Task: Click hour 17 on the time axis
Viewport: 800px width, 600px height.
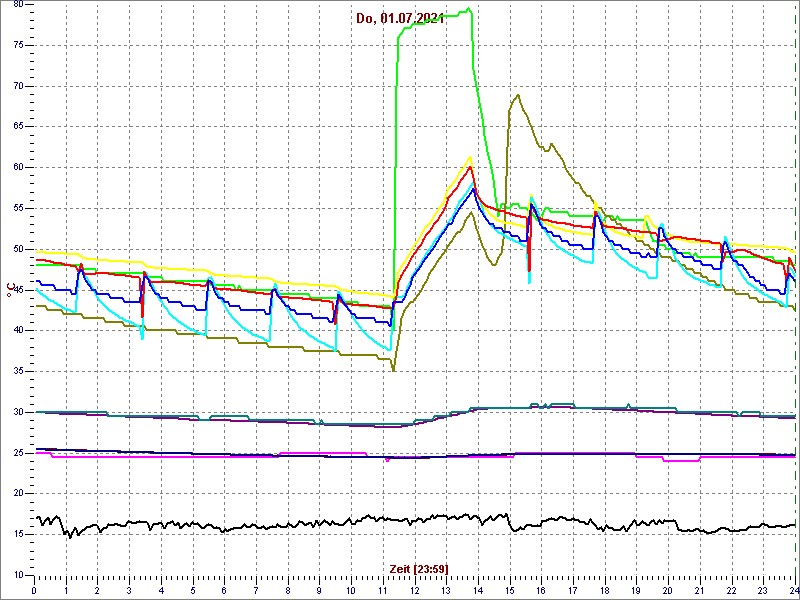Action: click(573, 591)
